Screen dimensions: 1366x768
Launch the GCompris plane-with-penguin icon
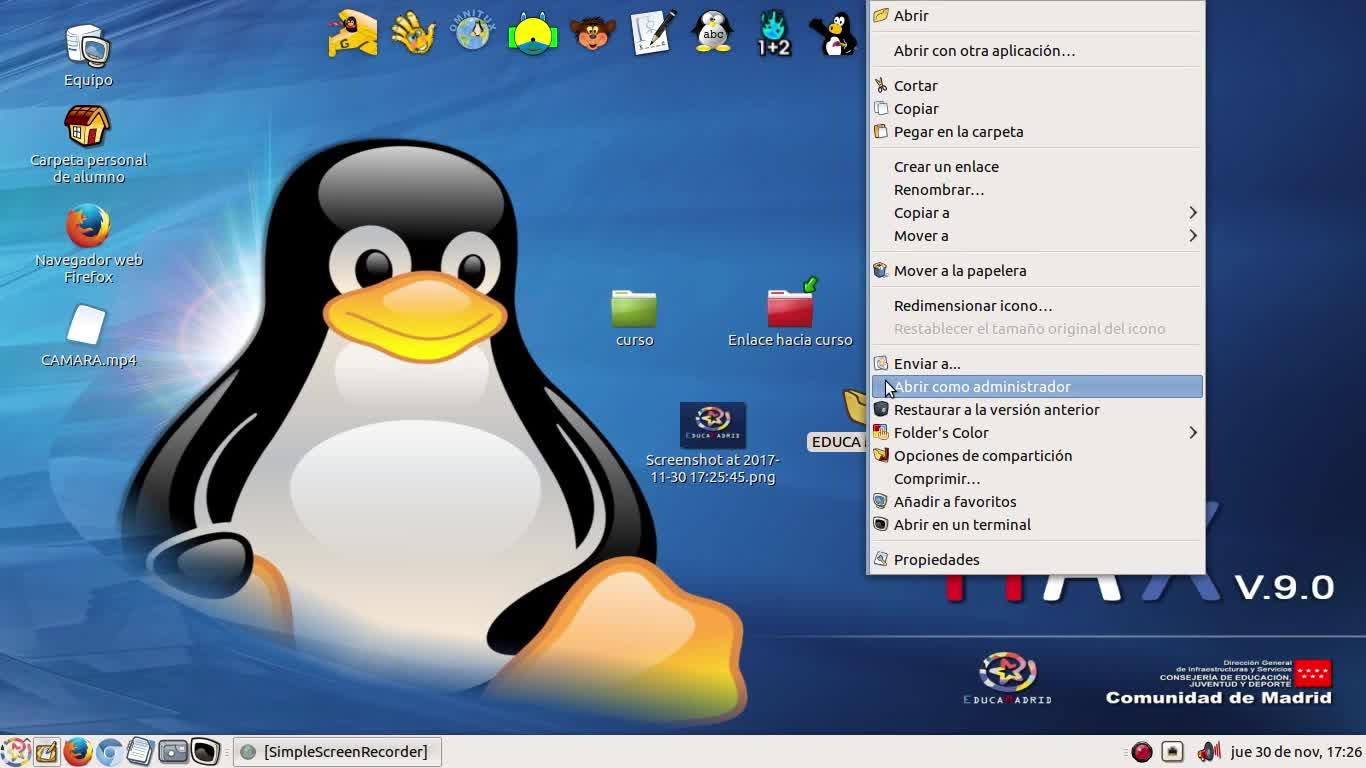click(353, 33)
